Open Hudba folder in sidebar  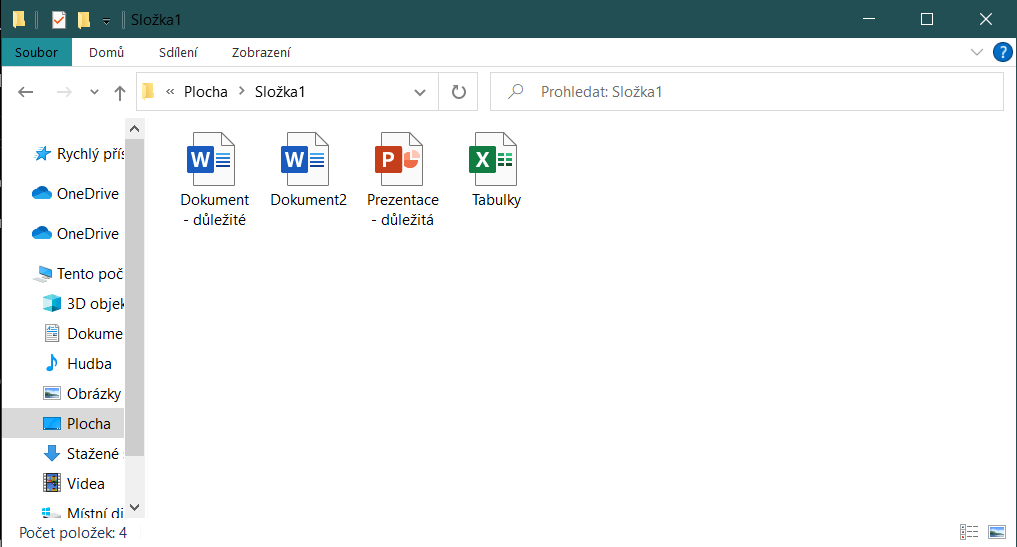click(x=78, y=363)
